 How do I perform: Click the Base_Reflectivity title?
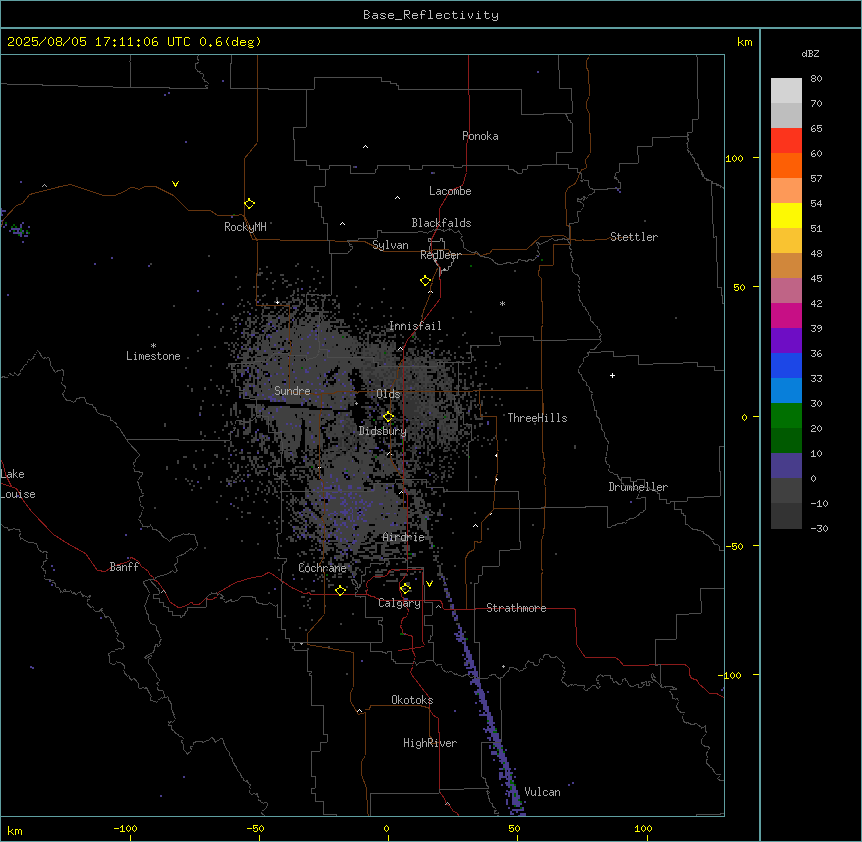point(431,15)
